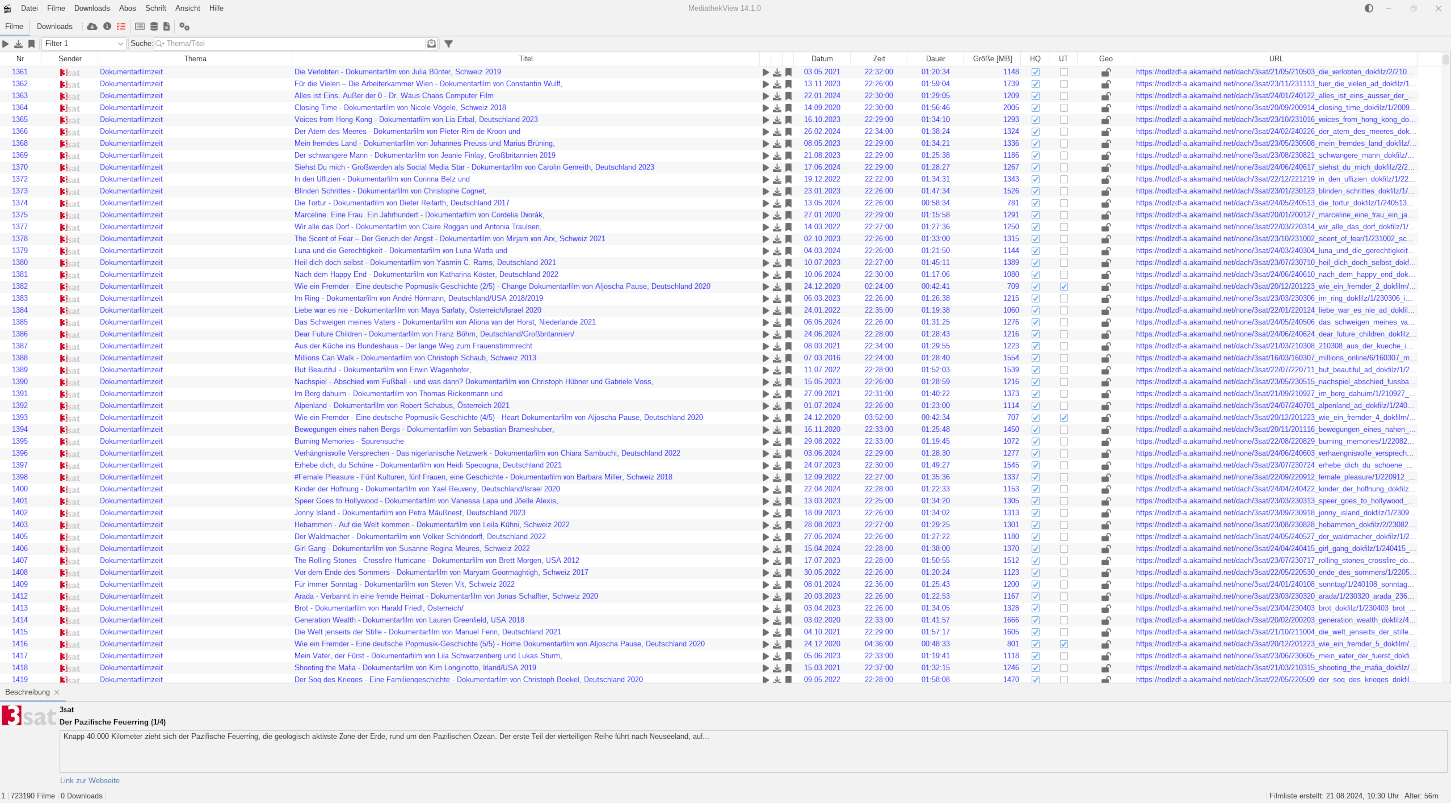Sort by the Datum column header

822,59
